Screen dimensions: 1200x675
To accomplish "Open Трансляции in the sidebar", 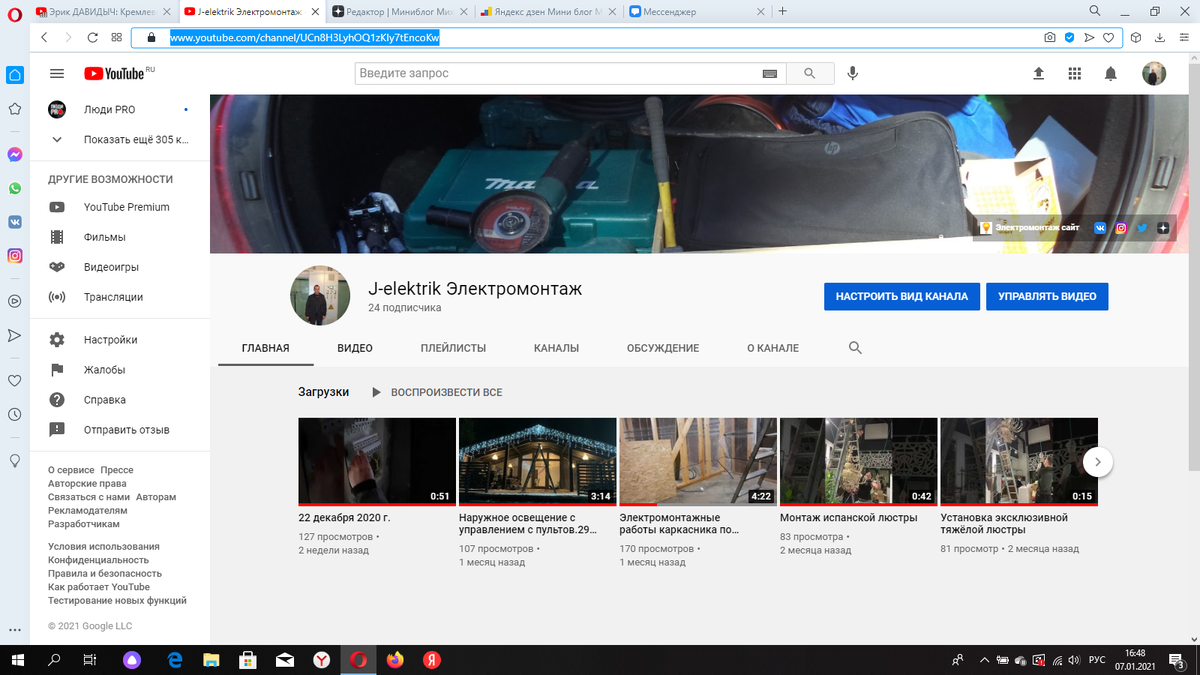I will 119,297.
